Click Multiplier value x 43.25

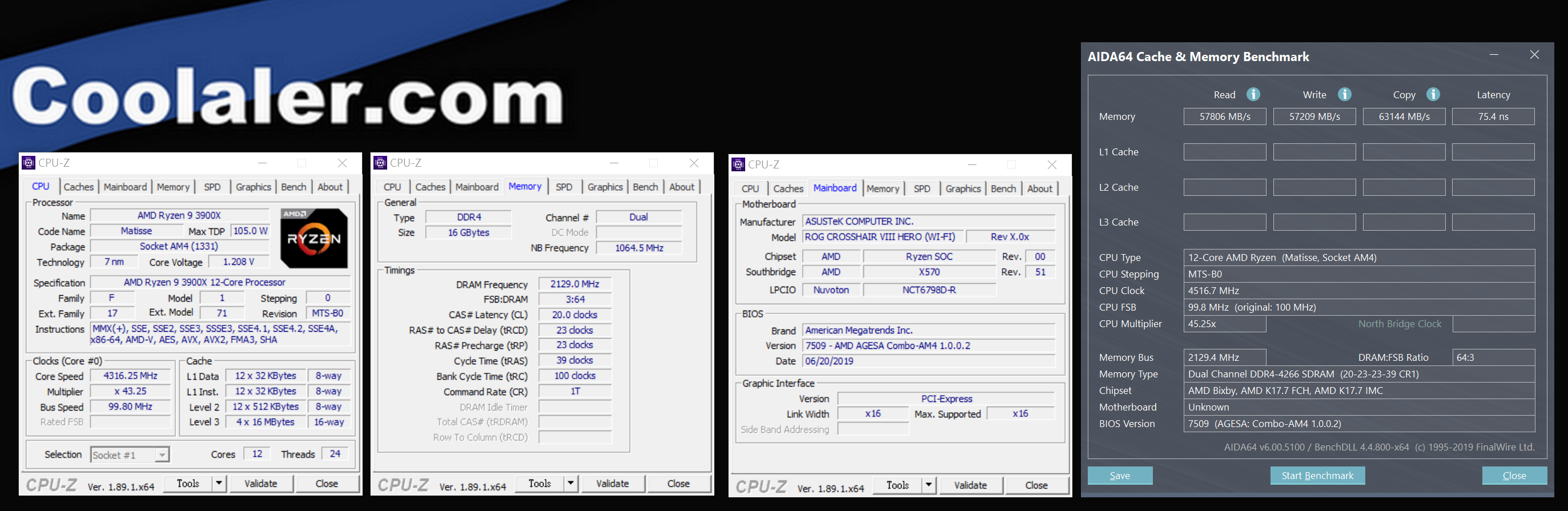[130, 392]
